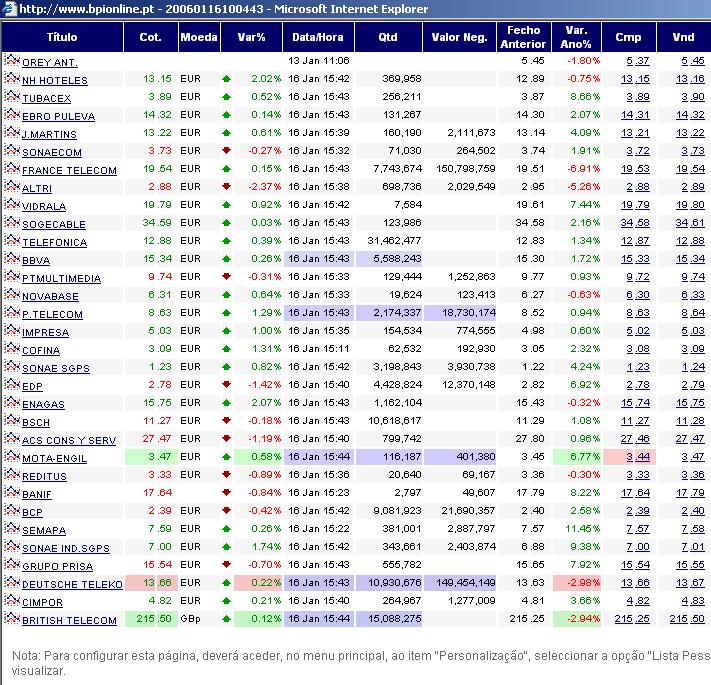Click the Cmp price 19.53 link

pyautogui.click(x=628, y=170)
